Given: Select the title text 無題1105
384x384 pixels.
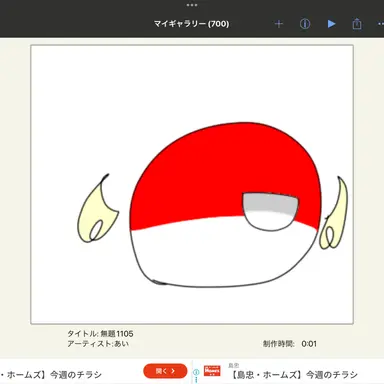Looking at the screenshot, I should pos(117,334).
